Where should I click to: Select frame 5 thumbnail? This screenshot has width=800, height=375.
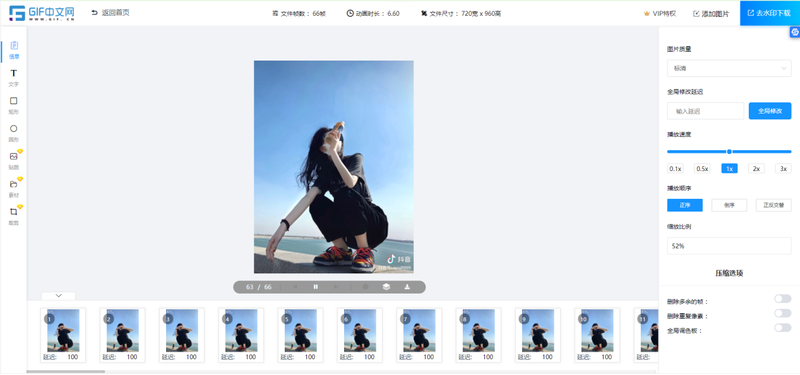[301, 335]
